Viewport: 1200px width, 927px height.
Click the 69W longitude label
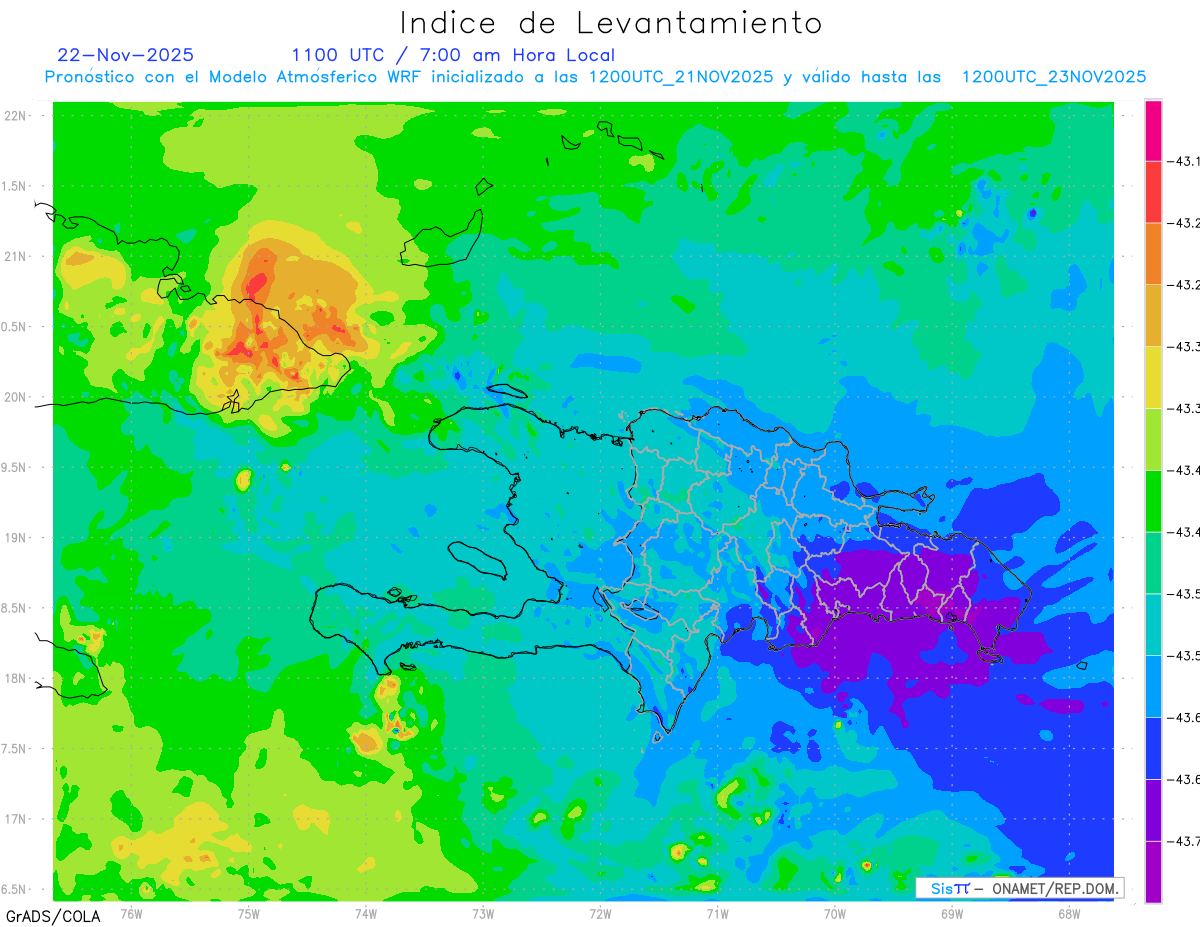click(952, 913)
